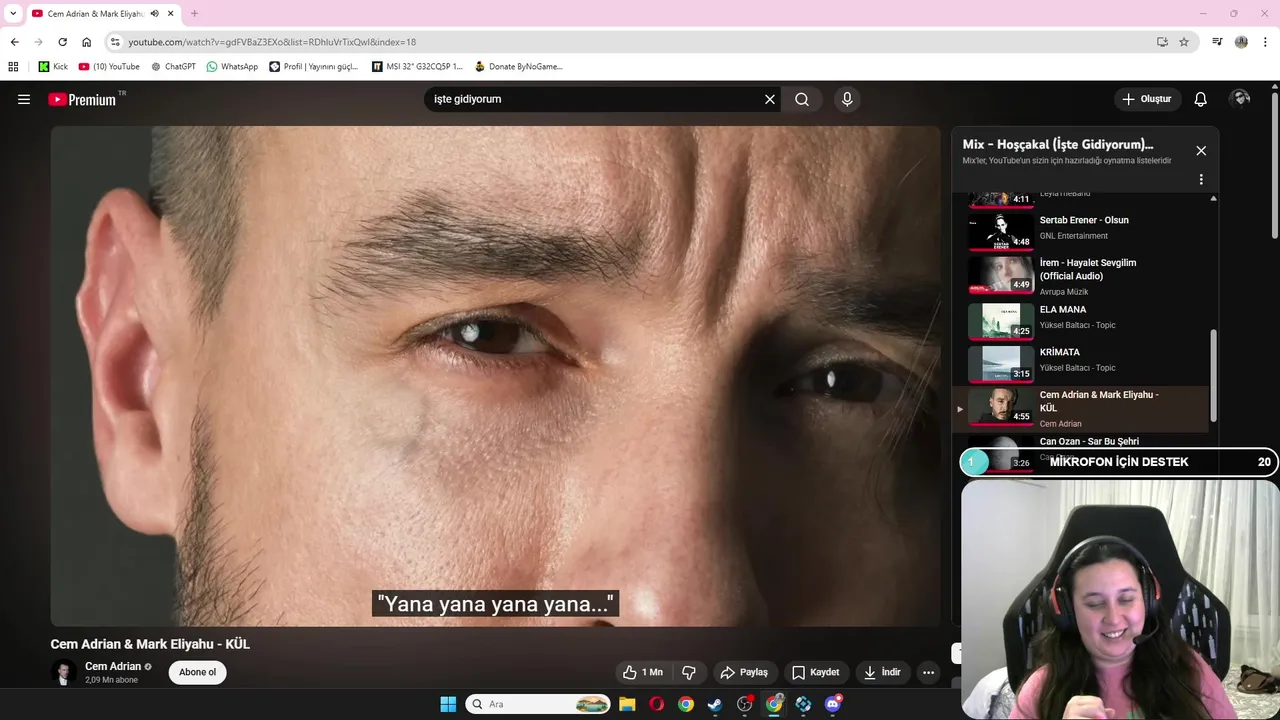Open the Kick bookmark
This screenshot has height=720, width=1280.
(x=53, y=67)
